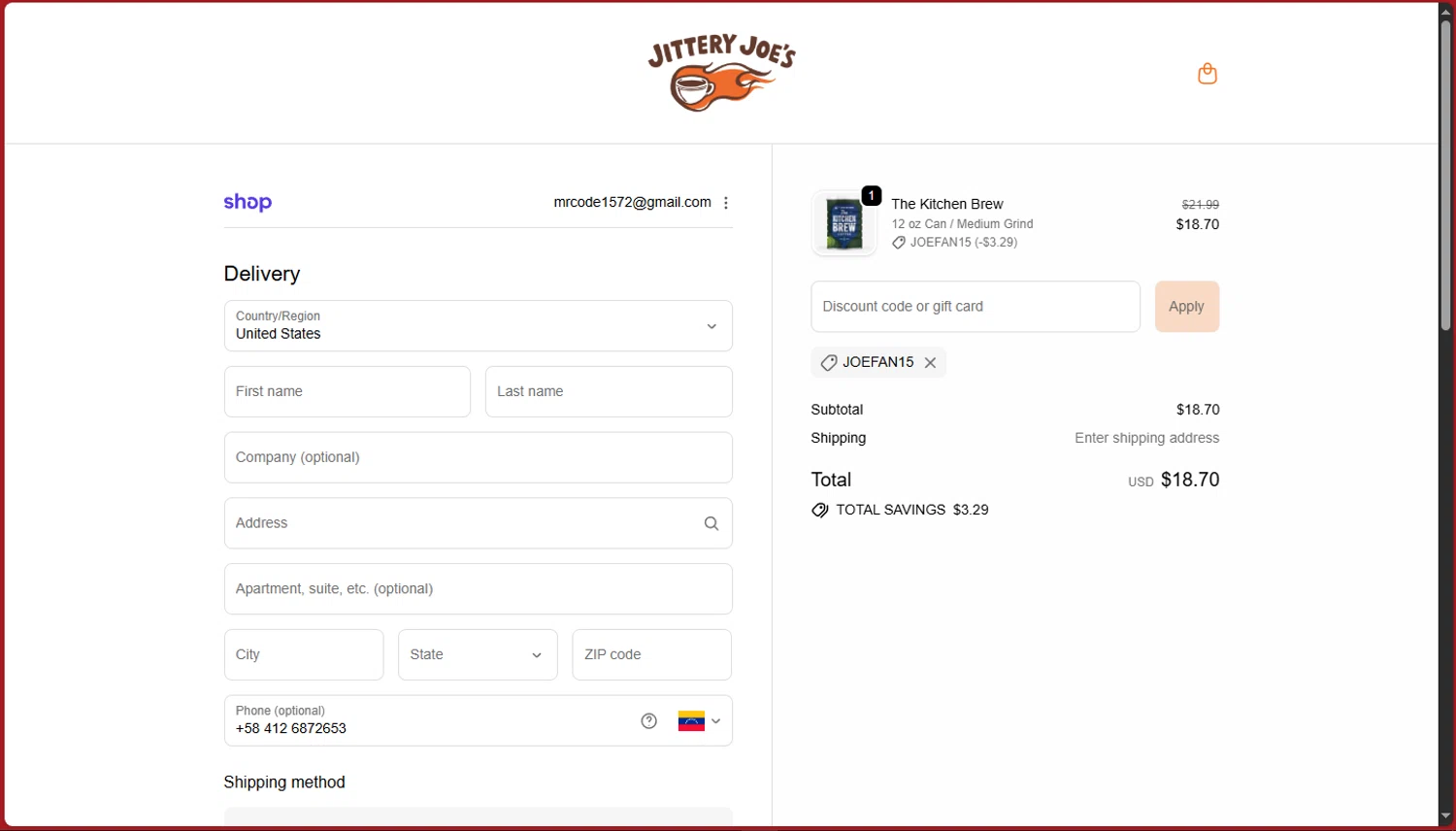Focus the City field

(x=304, y=654)
